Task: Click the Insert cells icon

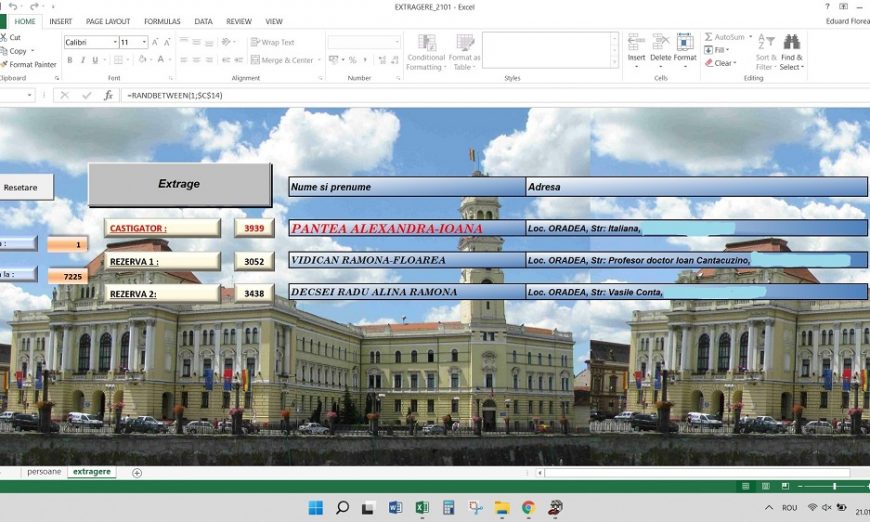Action: [636, 42]
